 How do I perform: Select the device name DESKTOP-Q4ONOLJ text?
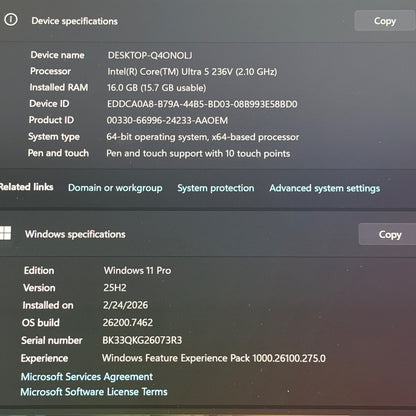(150, 55)
